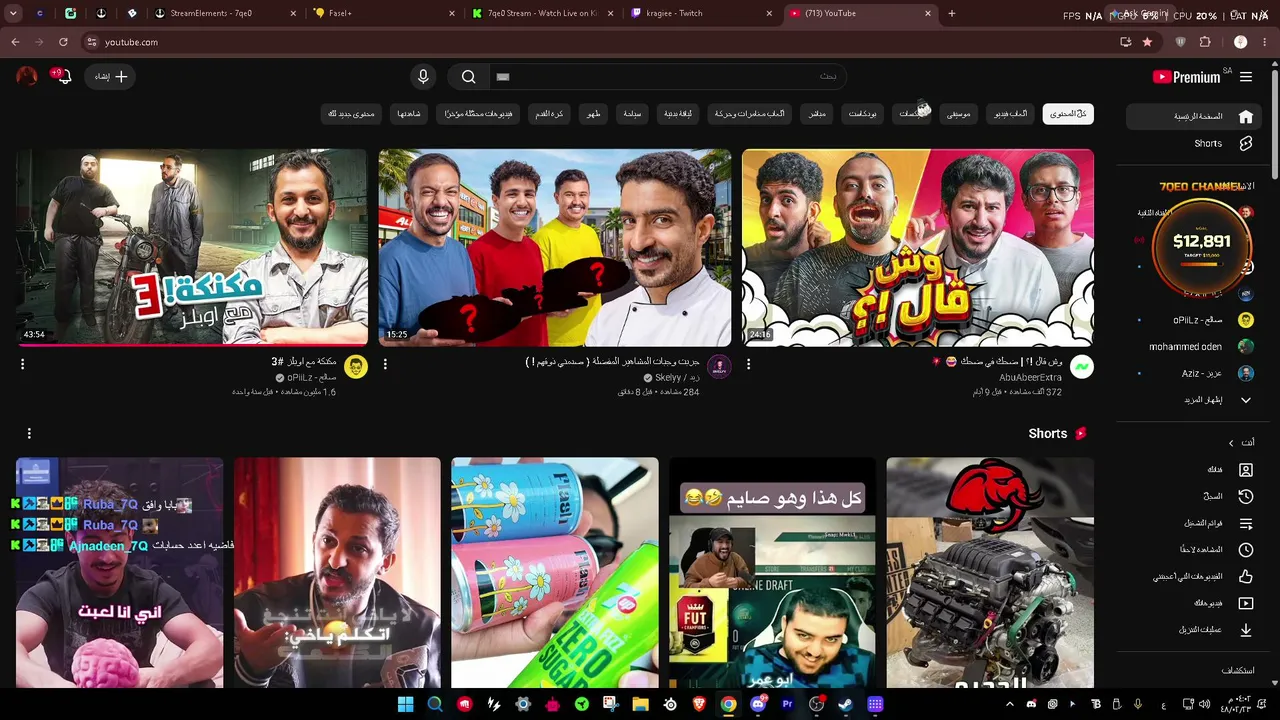The width and height of the screenshot is (1280, 720).
Task: Open the pink brain Short
Action: 120,573
